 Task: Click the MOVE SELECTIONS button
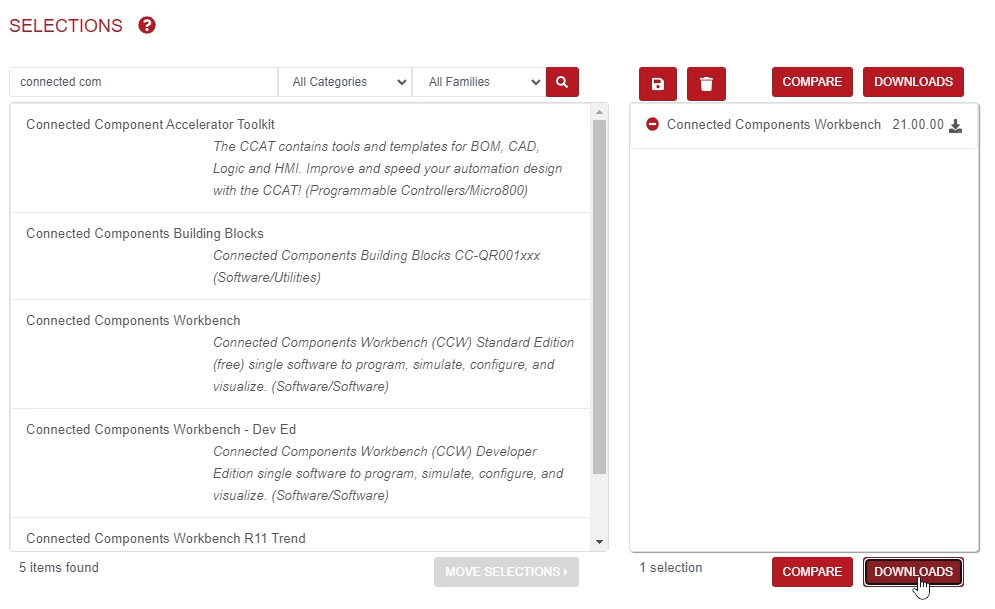506,572
